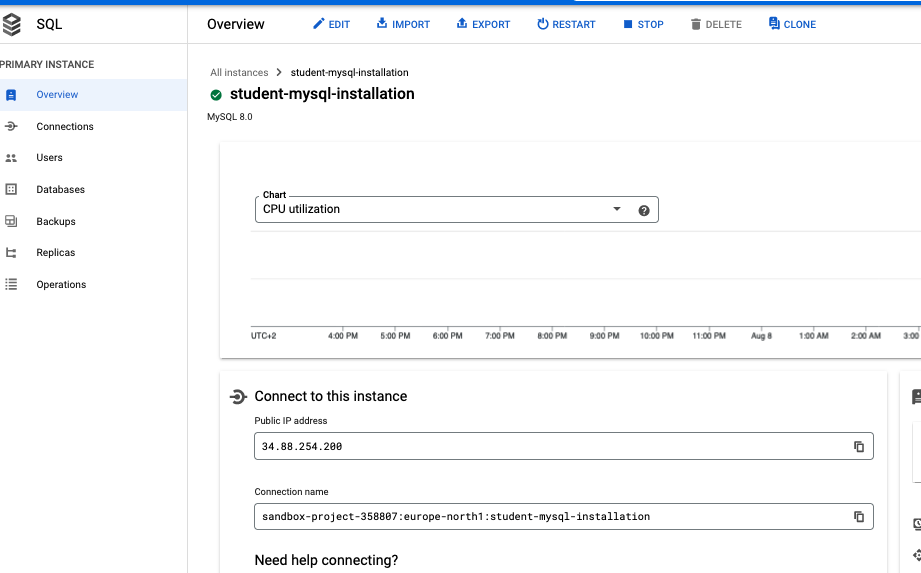The width and height of the screenshot is (921, 573).
Task: Click the green instance status checkmark icon
Action: 216,95
